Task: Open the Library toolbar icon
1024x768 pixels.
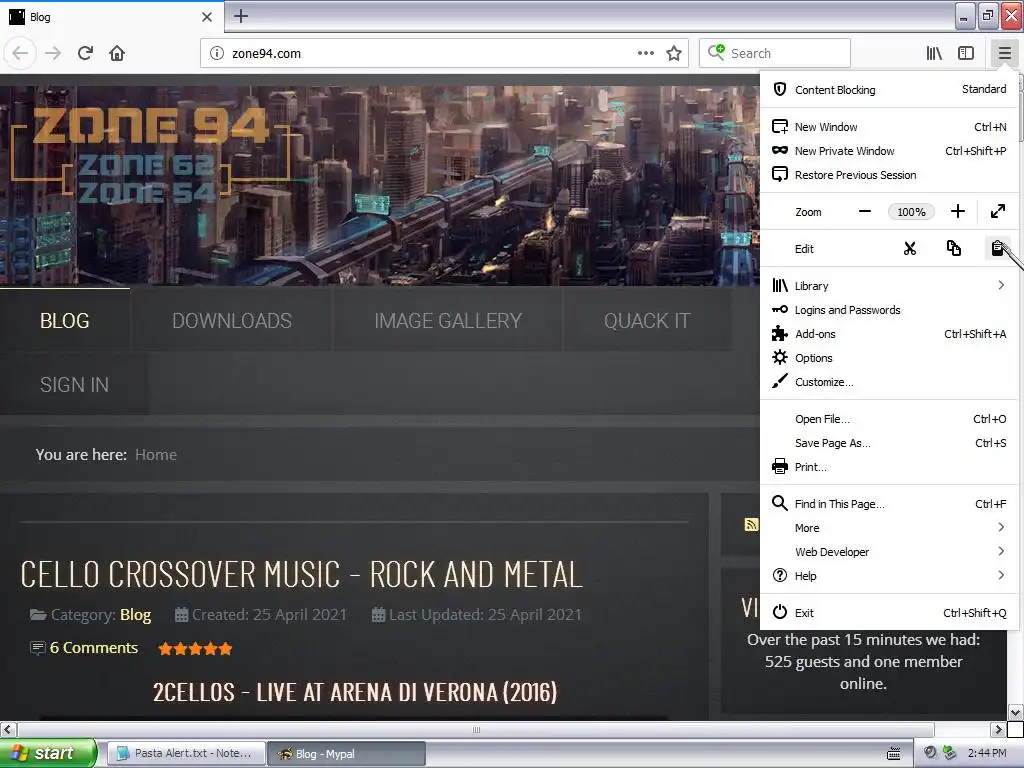Action: click(x=934, y=53)
